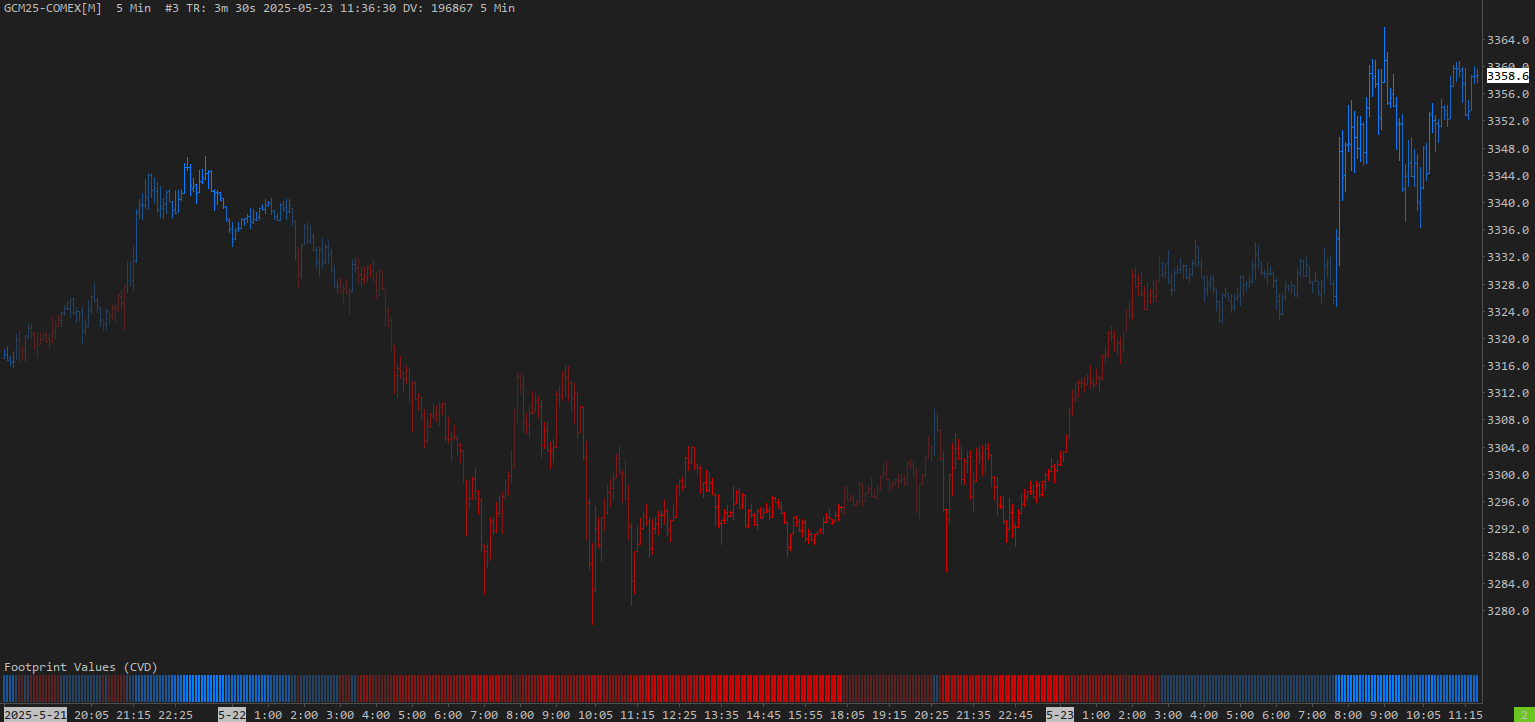Click the 3352.0 price scale label
Image resolution: width=1535 pixels, height=722 pixels.
1508,121
